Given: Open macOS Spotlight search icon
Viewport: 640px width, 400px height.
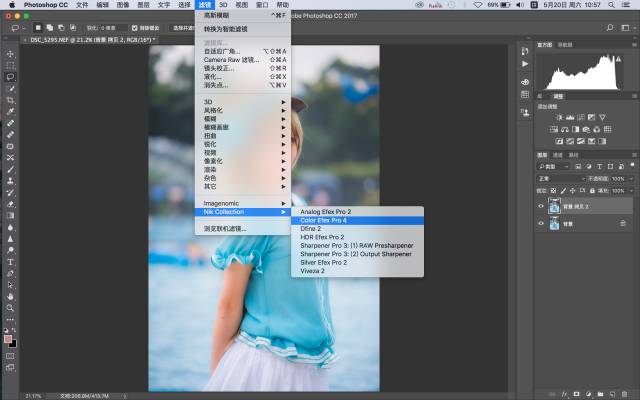Looking at the screenshot, I should (x=611, y=5).
